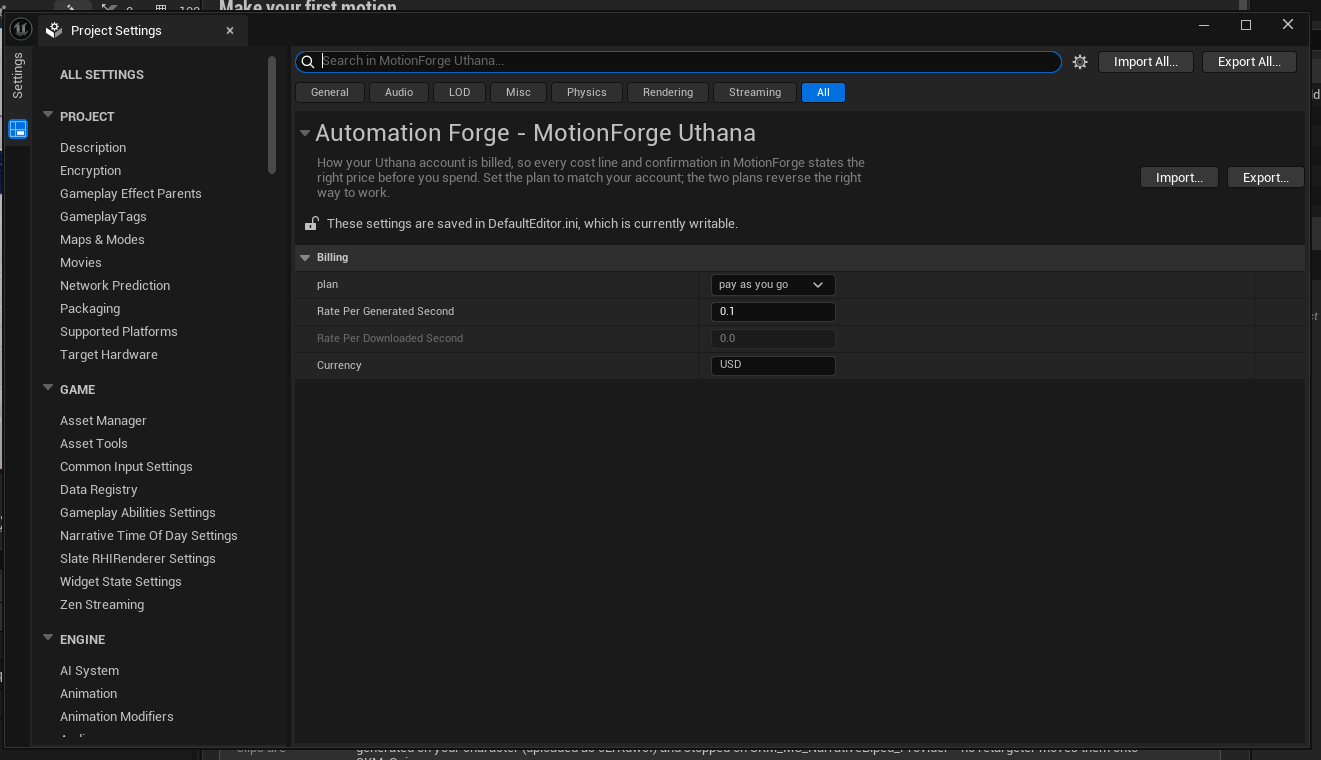
Task: Open Slate RHIRenderer Settings
Action: [138, 559]
